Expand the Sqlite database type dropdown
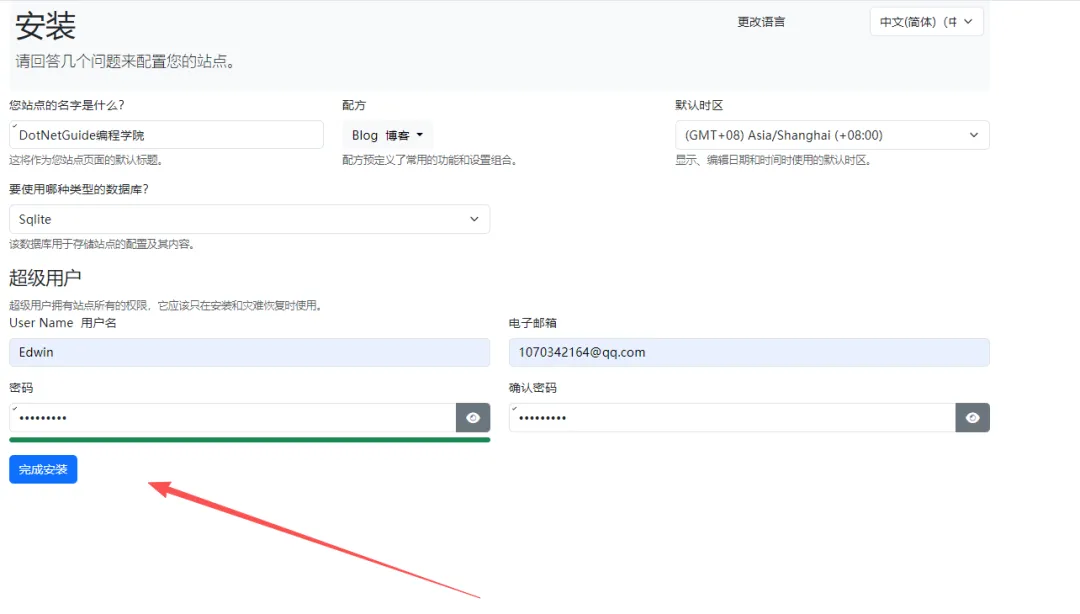Image resolution: width=1080 pixels, height=614 pixels. click(249, 219)
